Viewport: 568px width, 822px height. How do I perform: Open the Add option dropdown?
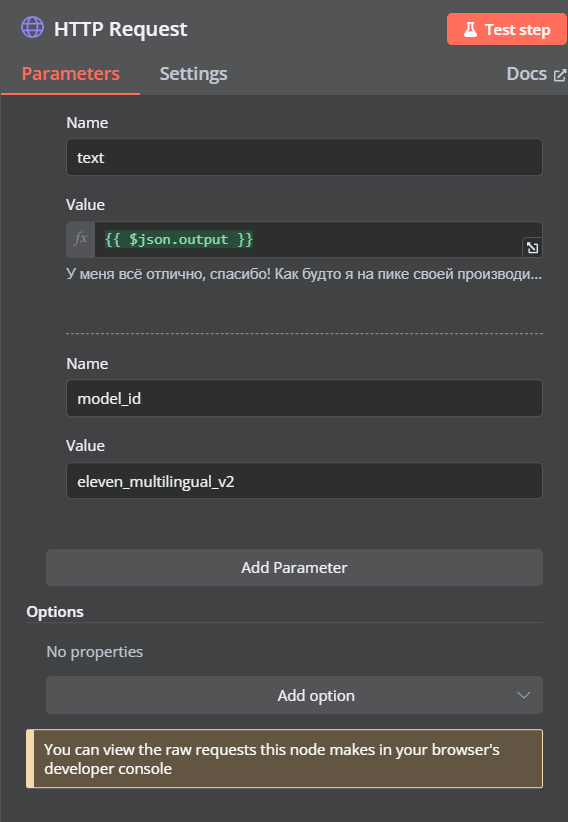tap(294, 695)
